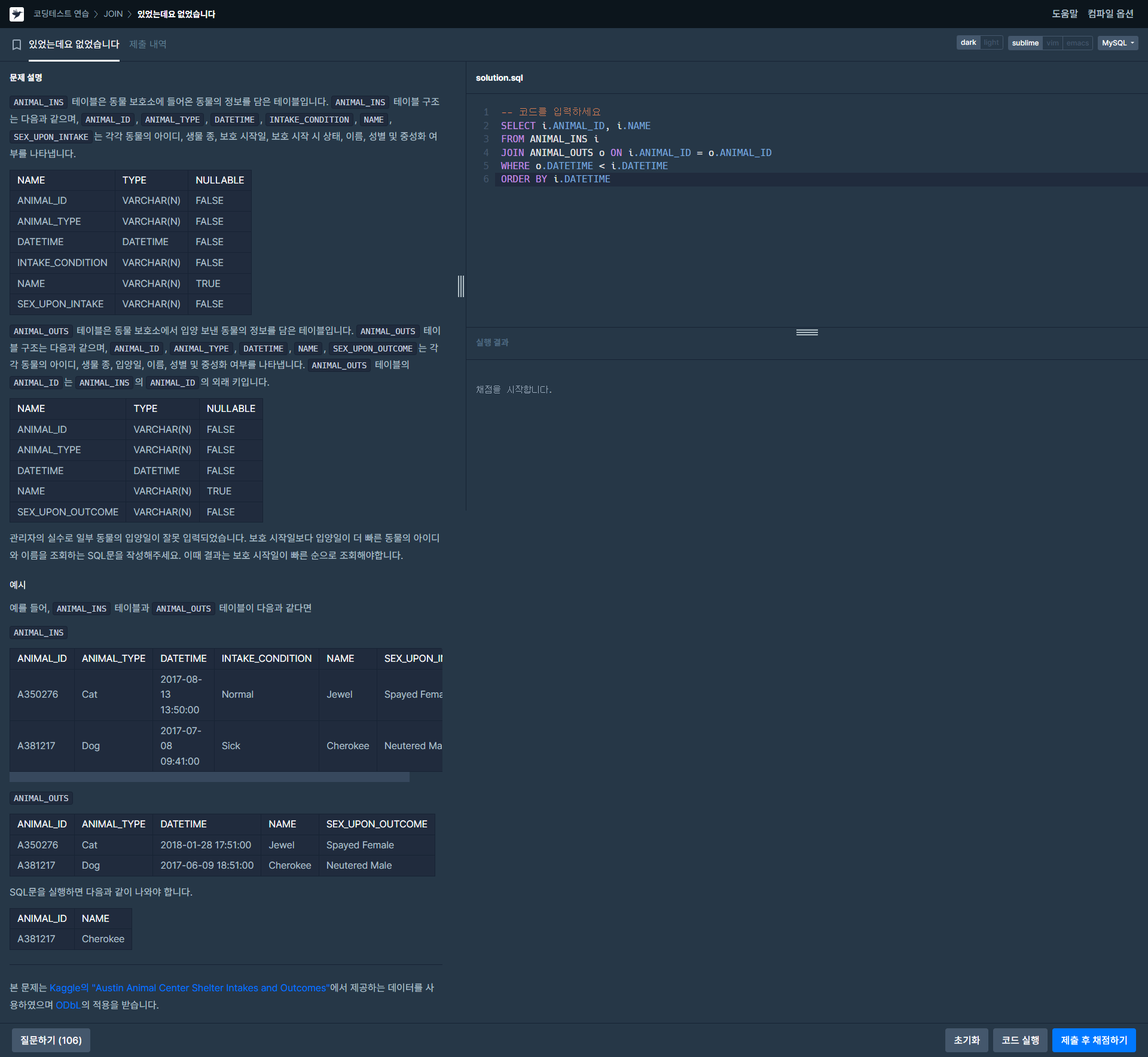This screenshot has height=1057, width=1148.
Task: Click the horizontal result pane resize handle
Action: (x=807, y=332)
